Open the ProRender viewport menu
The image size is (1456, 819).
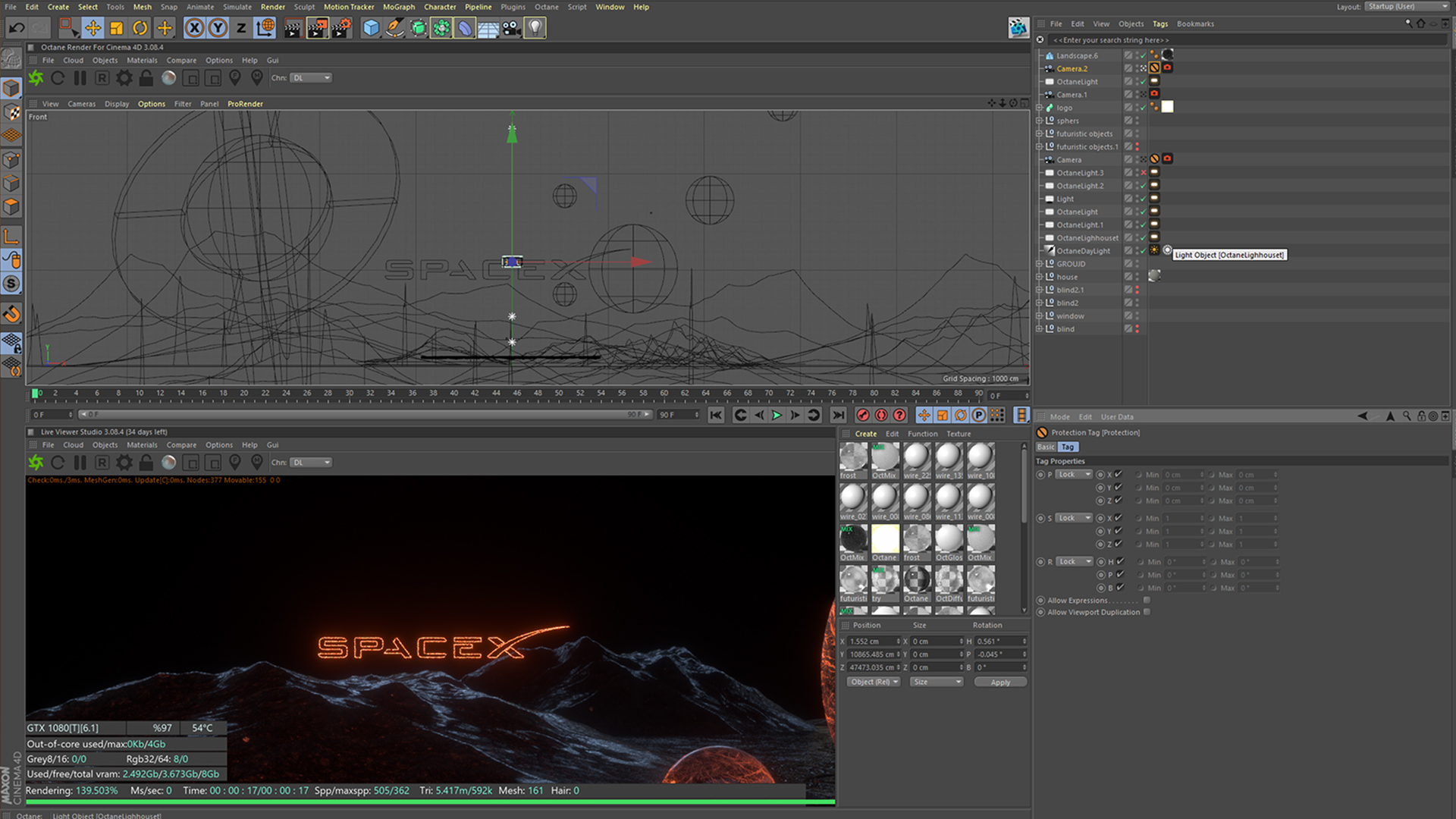[245, 104]
